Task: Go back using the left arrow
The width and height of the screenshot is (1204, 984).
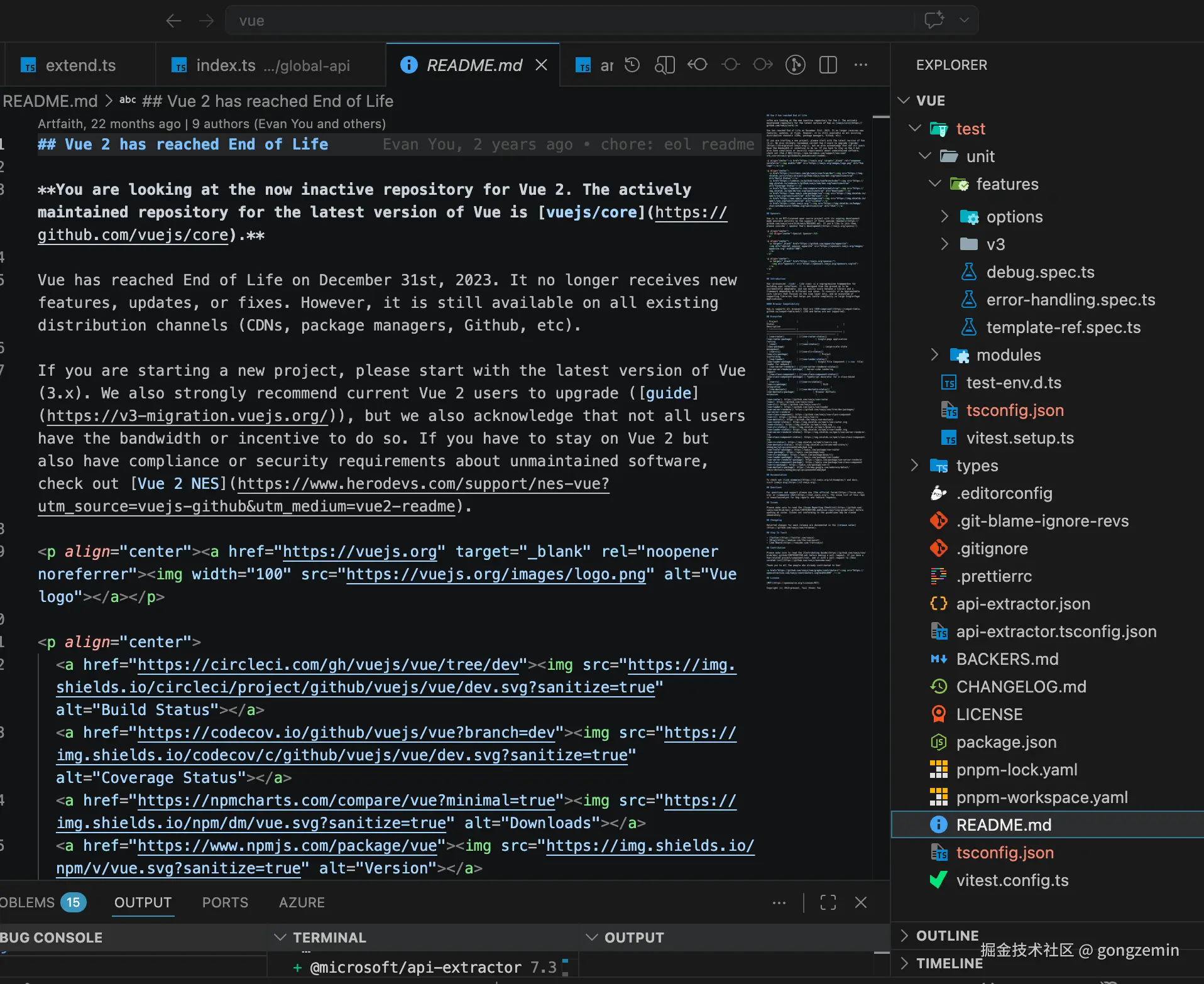Action: (173, 21)
